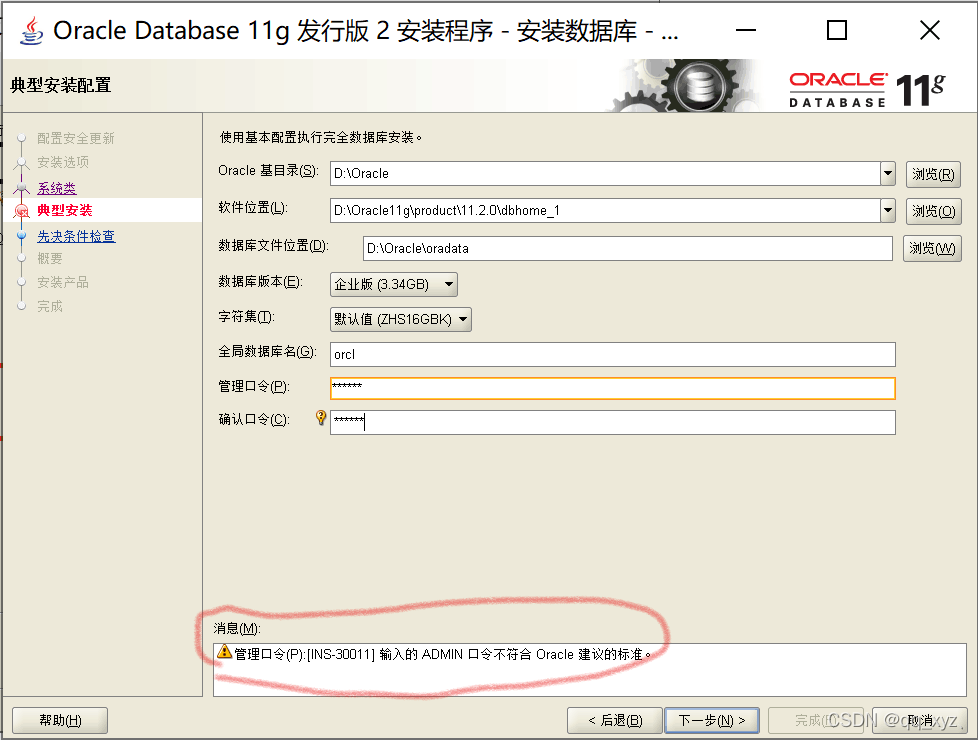Focus the database file location field
Screen dimensions: 978x740
[x=627, y=248]
